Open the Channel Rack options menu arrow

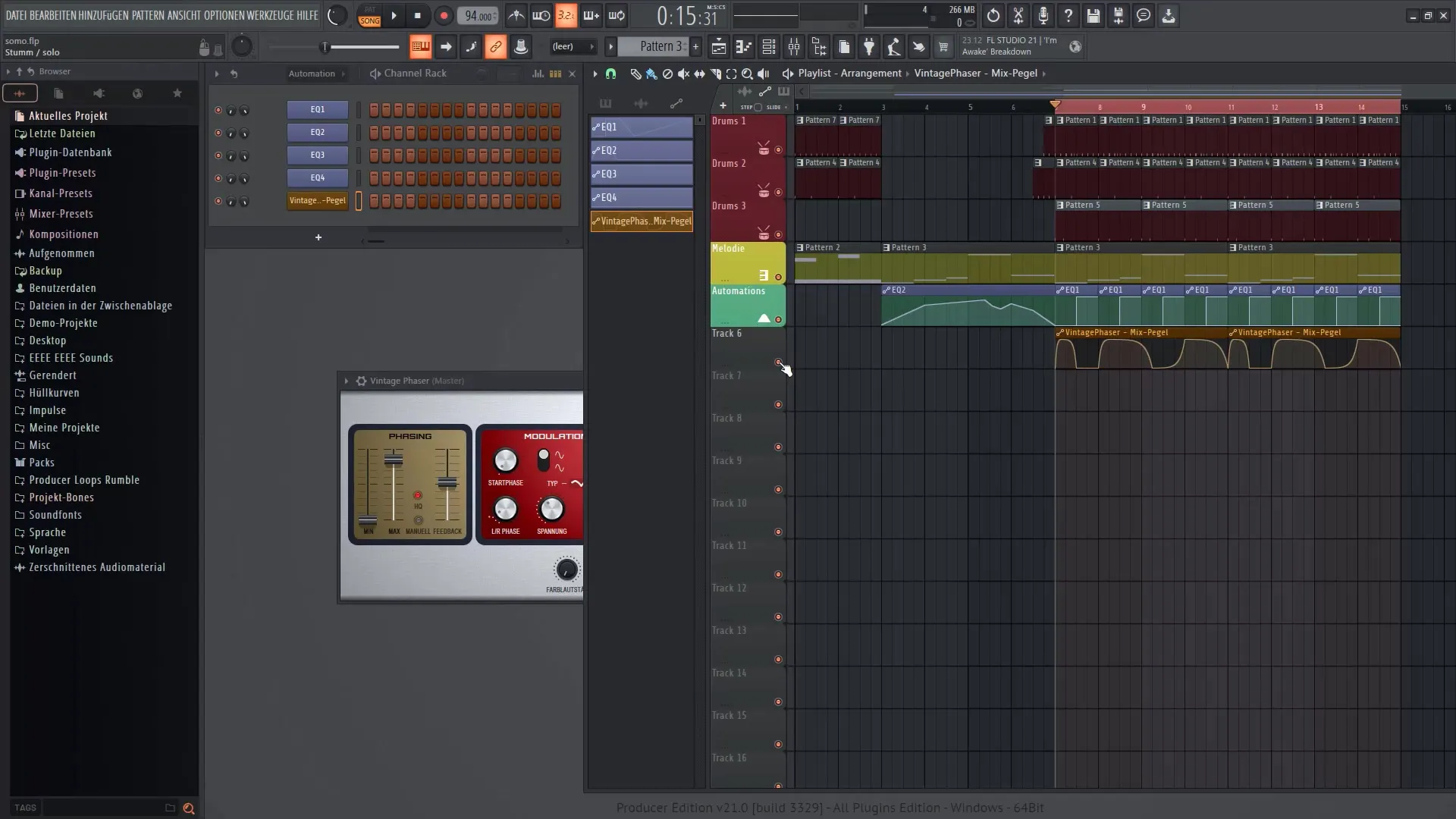[x=217, y=74]
